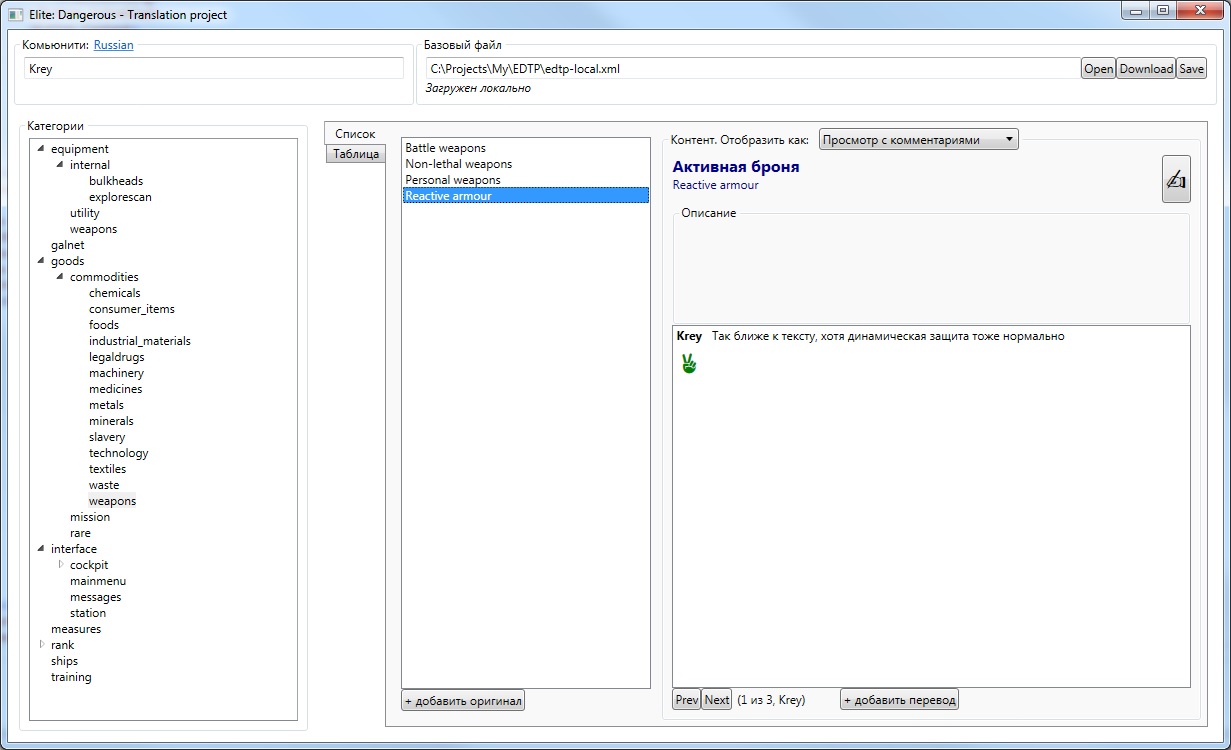Image resolution: width=1231 pixels, height=750 pixels.
Task: Select consumer_items in the category tree
Action: [132, 309]
